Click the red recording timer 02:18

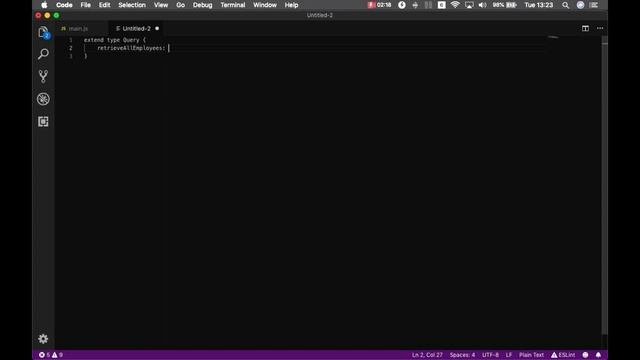(380, 5)
